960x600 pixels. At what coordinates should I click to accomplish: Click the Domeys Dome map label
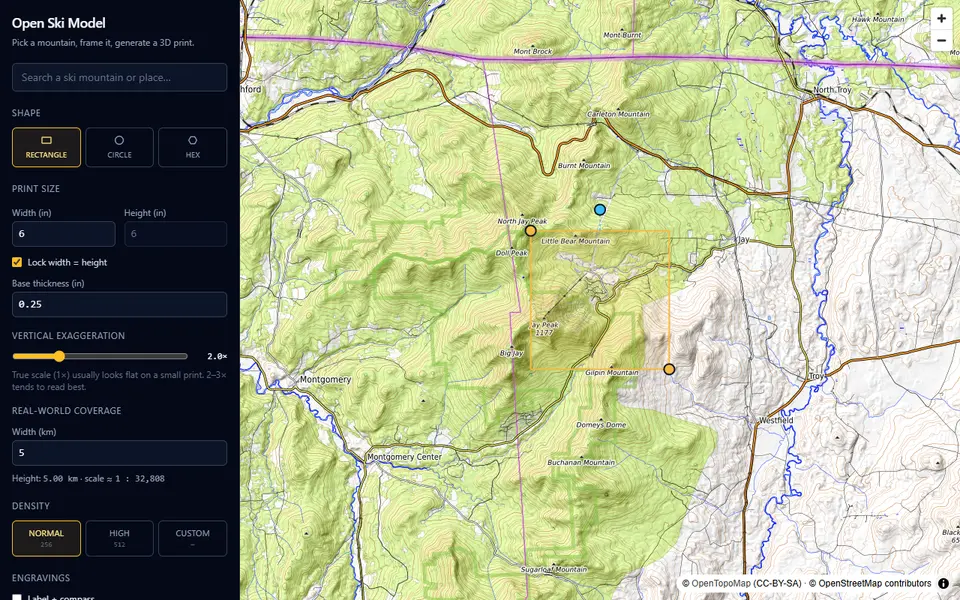pos(601,424)
